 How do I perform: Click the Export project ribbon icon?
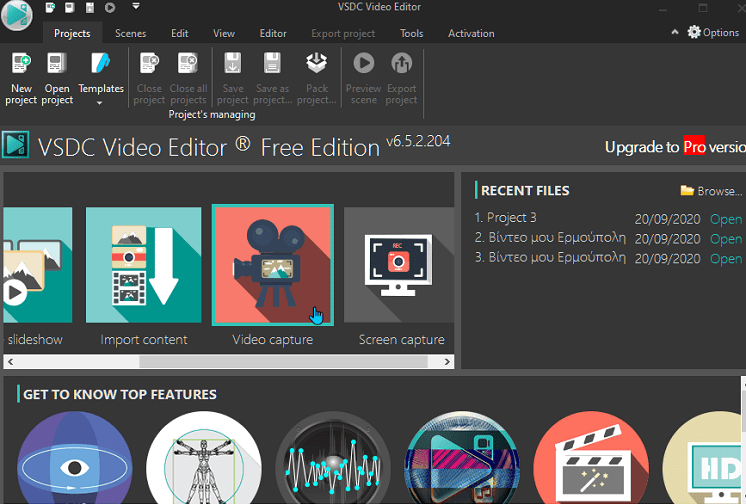[x=402, y=63]
